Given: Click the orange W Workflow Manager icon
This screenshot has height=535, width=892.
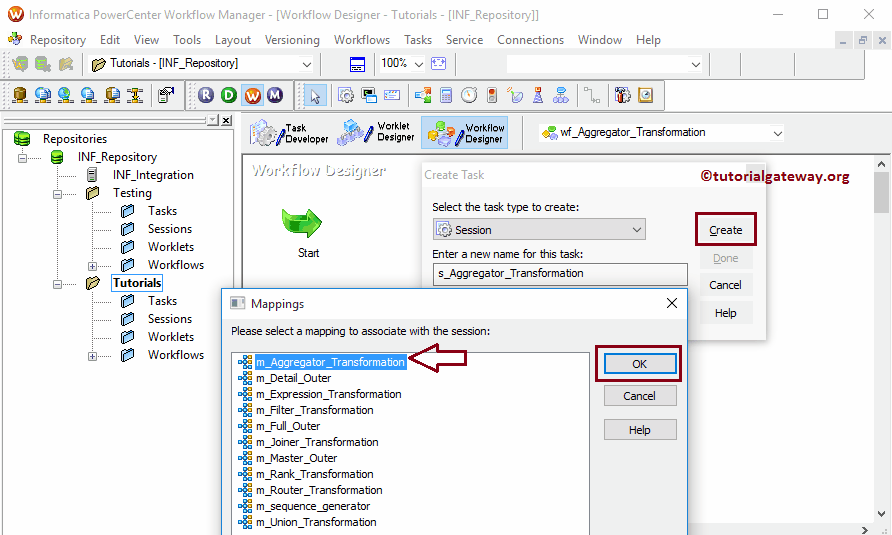Looking at the screenshot, I should pos(253,96).
